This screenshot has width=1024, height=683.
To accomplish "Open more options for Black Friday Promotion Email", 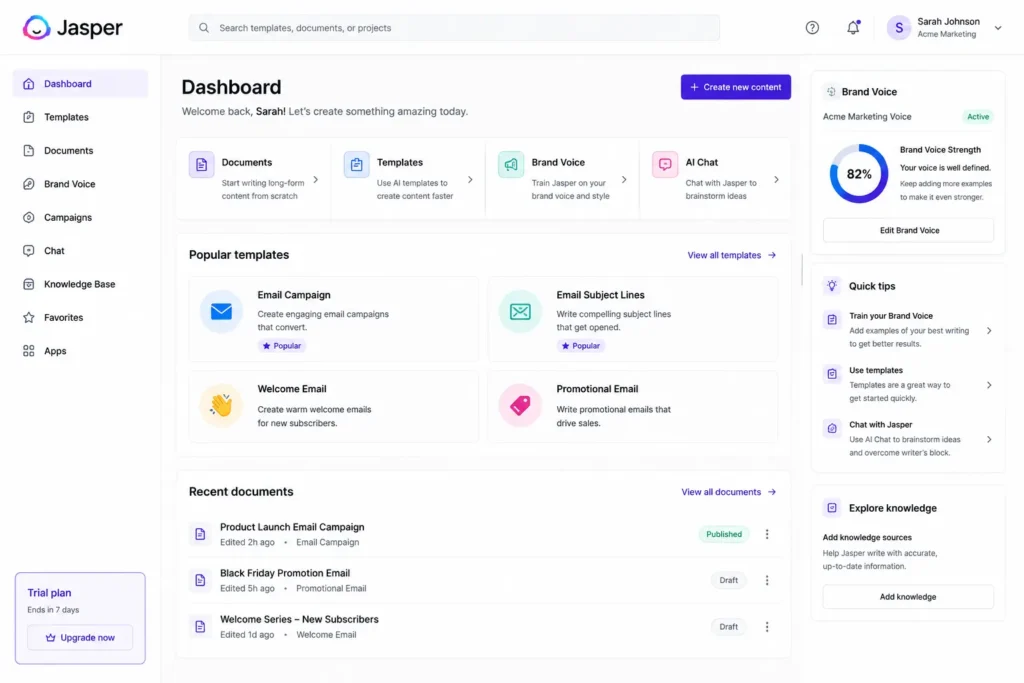I will coord(767,580).
